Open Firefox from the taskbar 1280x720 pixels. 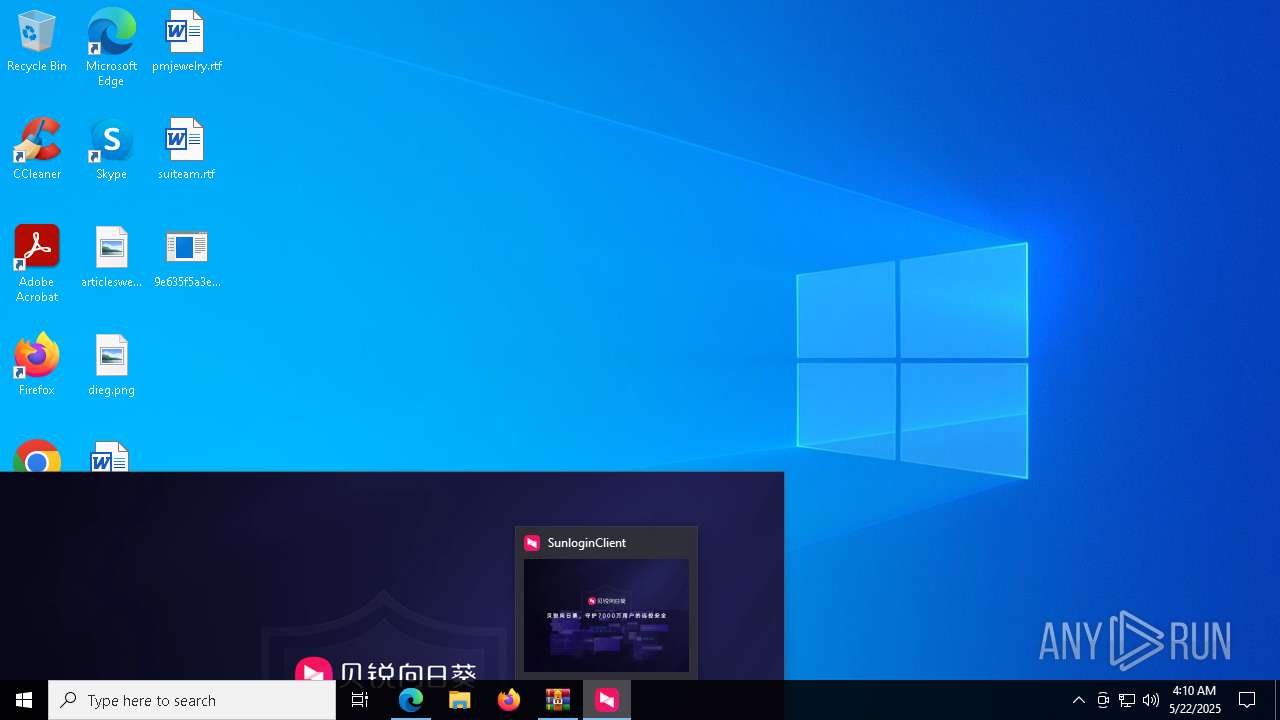[x=509, y=700]
